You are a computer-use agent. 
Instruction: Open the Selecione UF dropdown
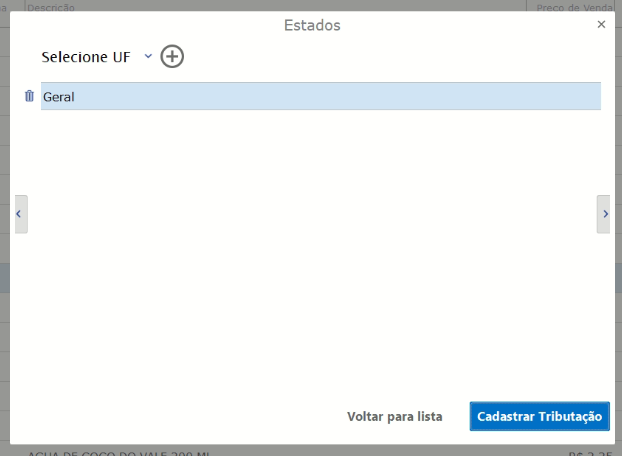(96, 57)
